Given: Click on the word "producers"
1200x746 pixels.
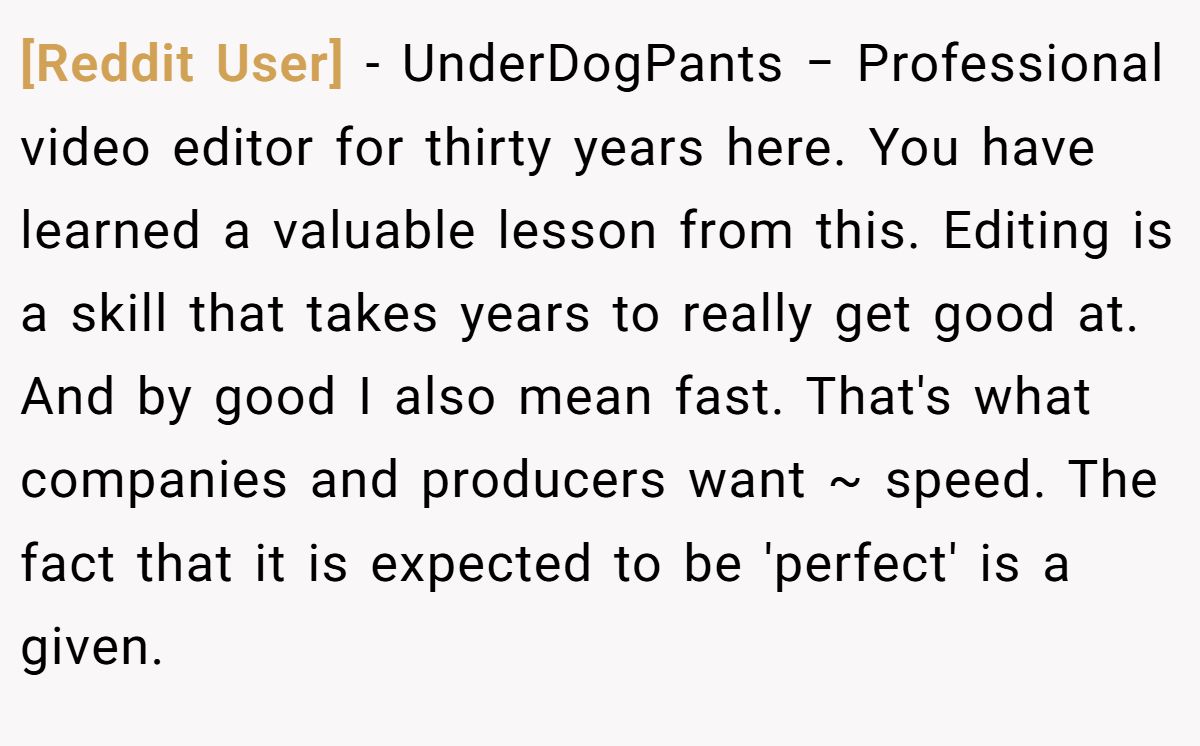Looking at the screenshot, I should [543, 481].
